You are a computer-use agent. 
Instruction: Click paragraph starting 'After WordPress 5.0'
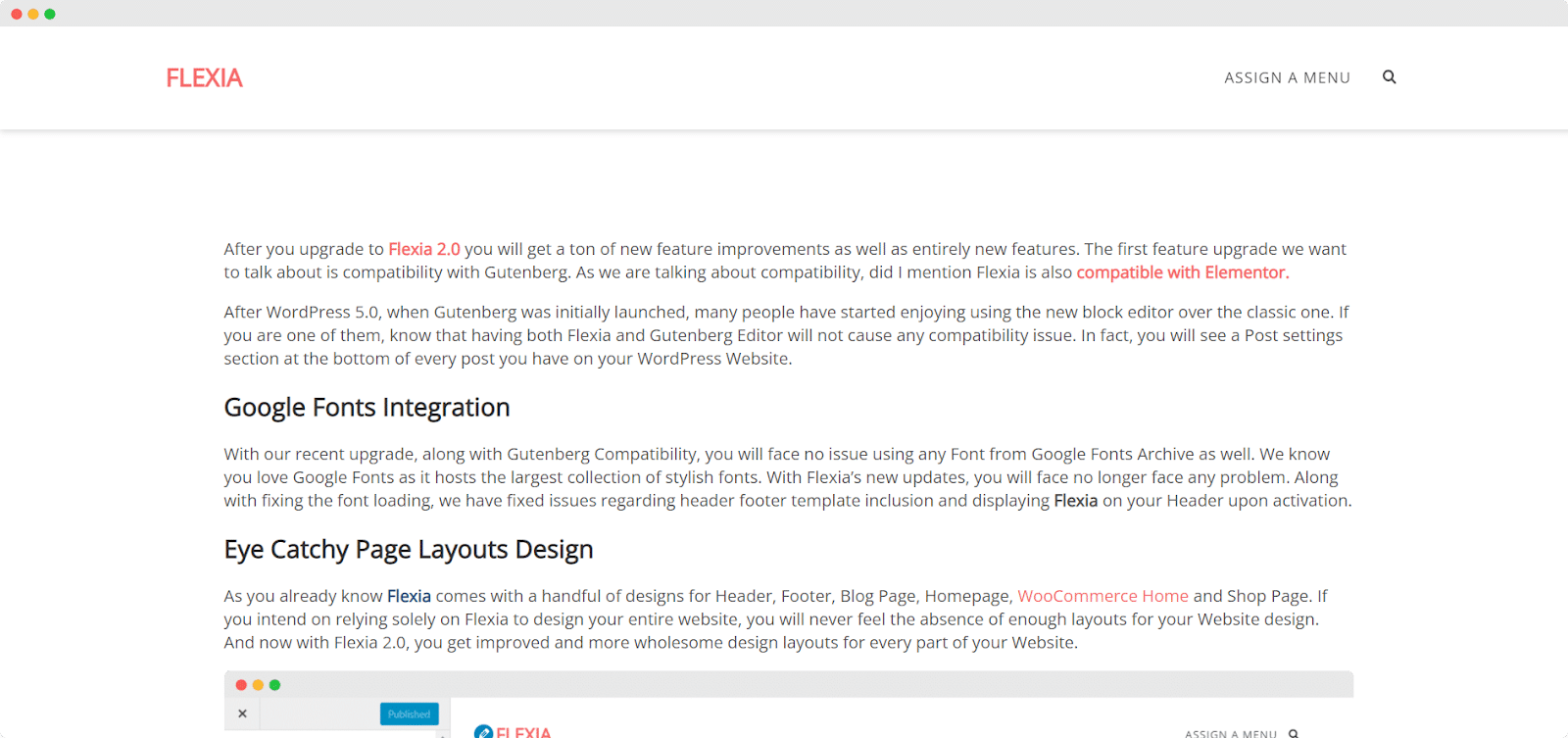[x=787, y=335]
